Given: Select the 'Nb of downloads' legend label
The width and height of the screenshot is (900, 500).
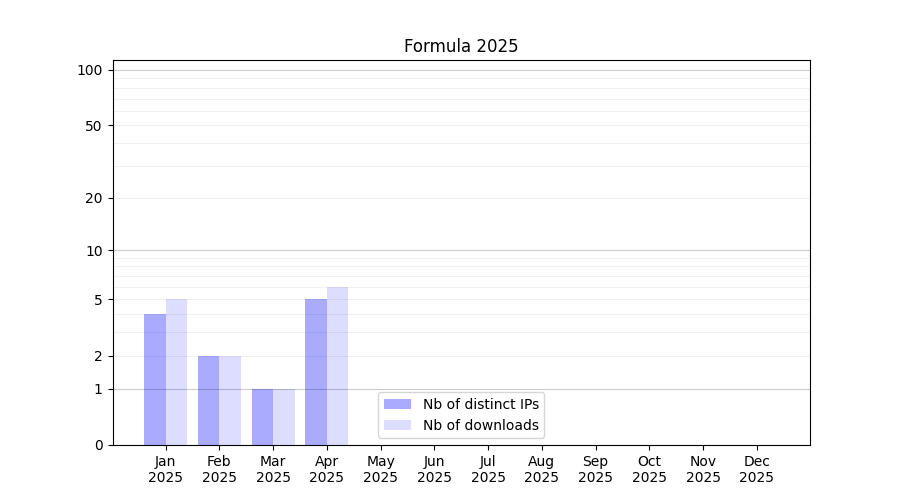Looking at the screenshot, I should 481,425.
